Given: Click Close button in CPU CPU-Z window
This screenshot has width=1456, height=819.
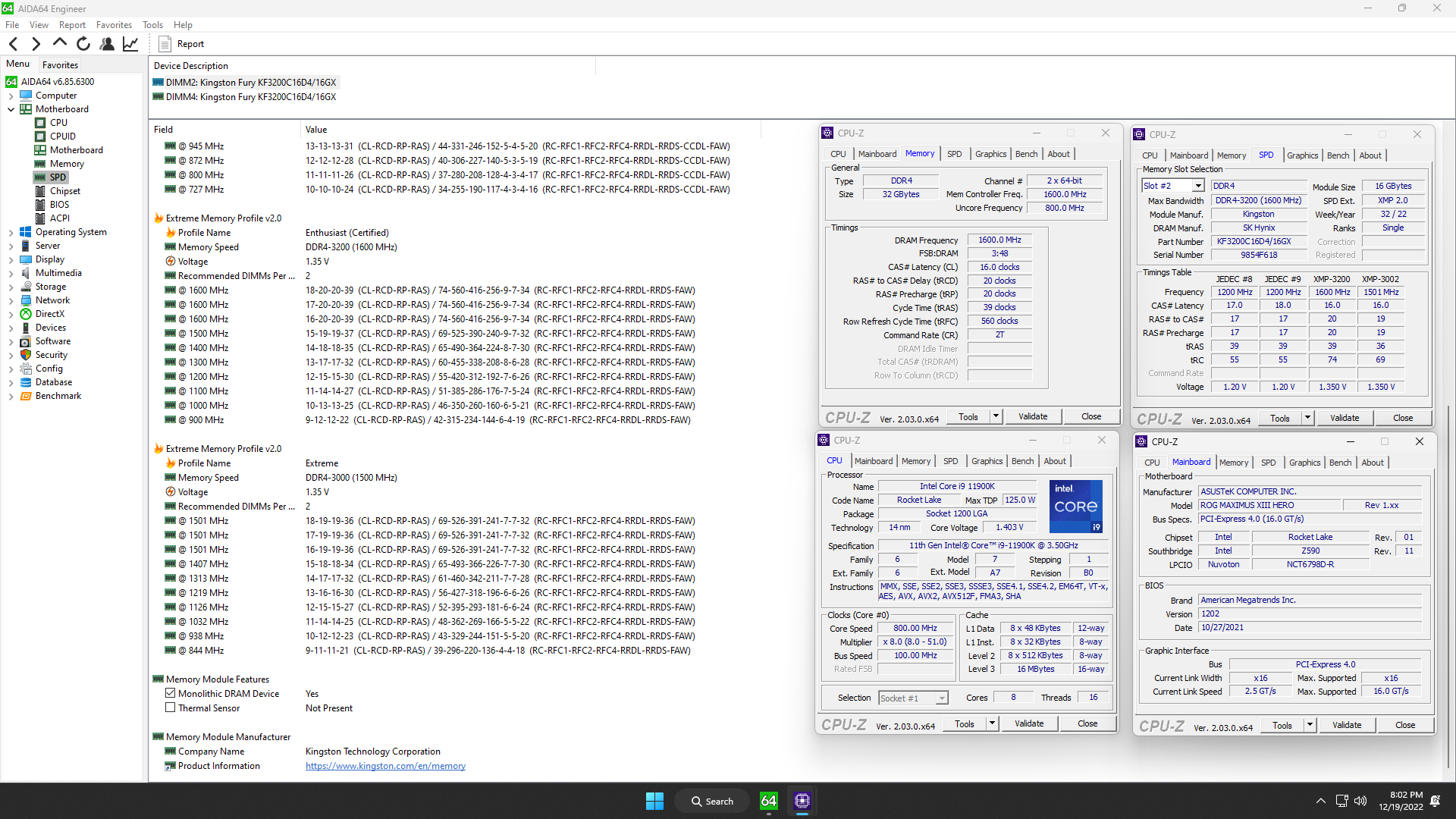Looking at the screenshot, I should click(1087, 723).
